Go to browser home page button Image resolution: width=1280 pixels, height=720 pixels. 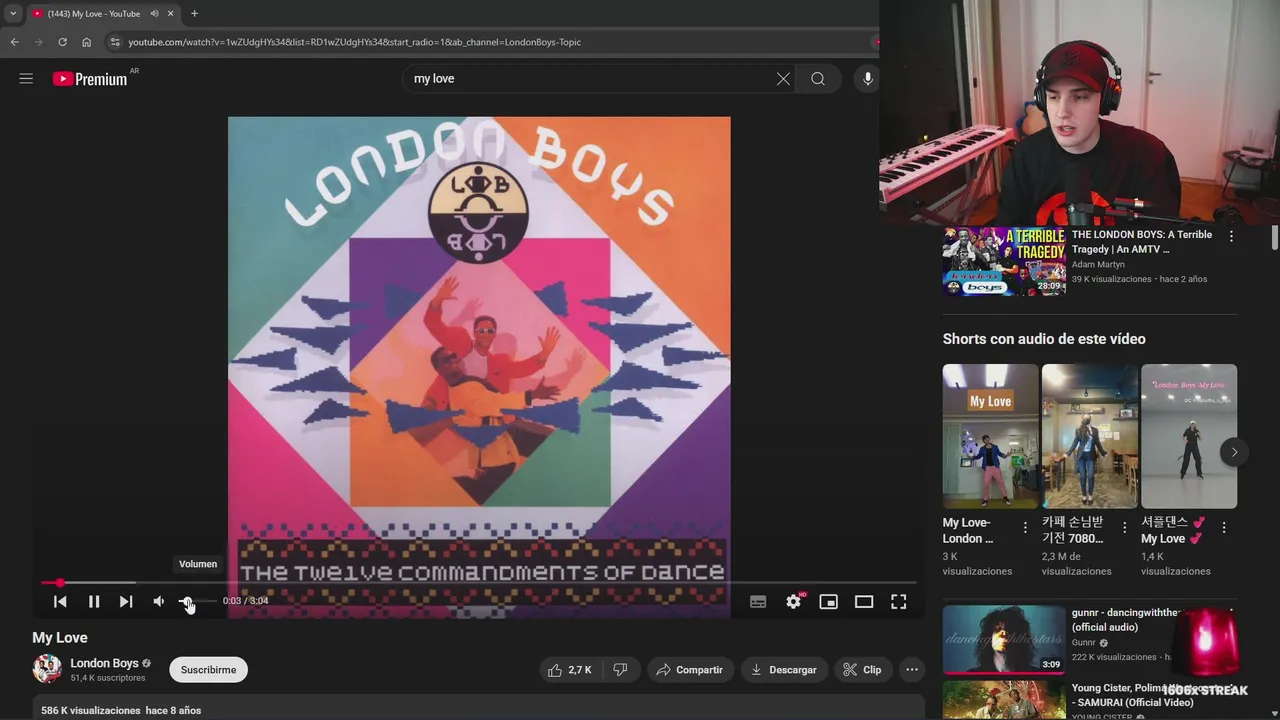86,42
